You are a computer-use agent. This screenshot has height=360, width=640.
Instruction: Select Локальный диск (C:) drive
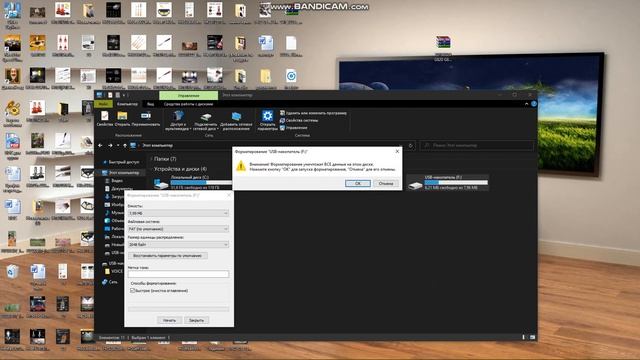pyautogui.click(x=193, y=182)
